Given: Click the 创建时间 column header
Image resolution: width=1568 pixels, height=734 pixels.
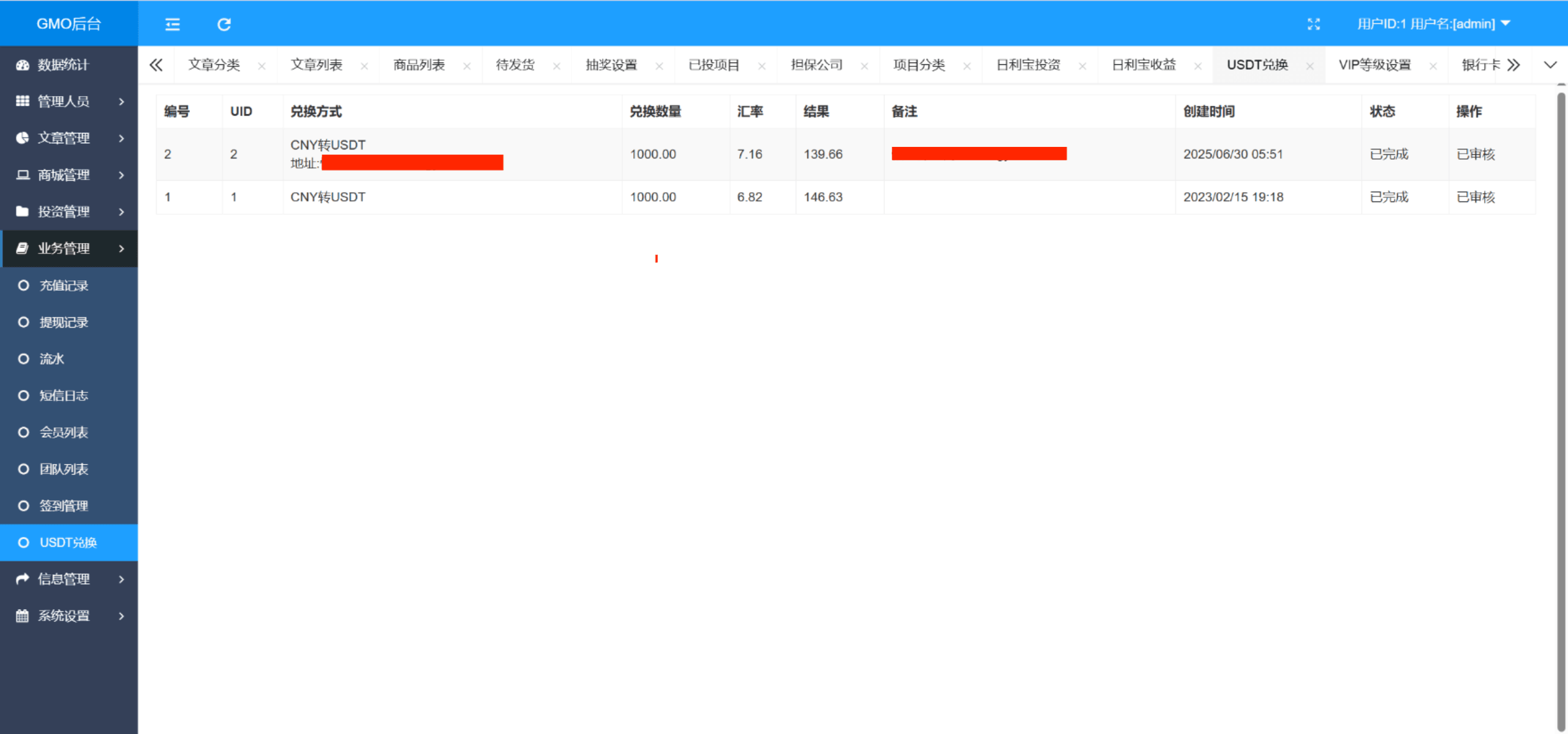Looking at the screenshot, I should click(x=1208, y=111).
